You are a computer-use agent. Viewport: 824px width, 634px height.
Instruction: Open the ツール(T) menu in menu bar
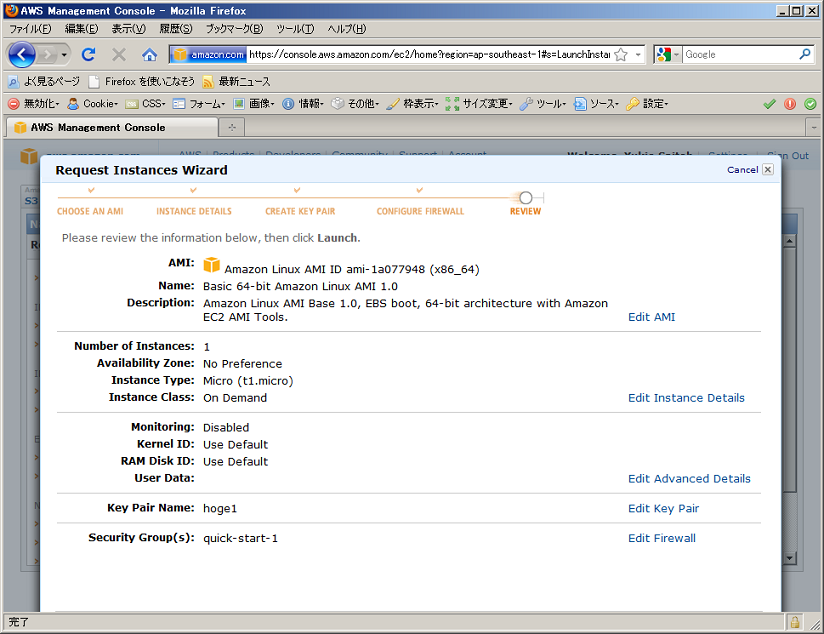tap(294, 29)
